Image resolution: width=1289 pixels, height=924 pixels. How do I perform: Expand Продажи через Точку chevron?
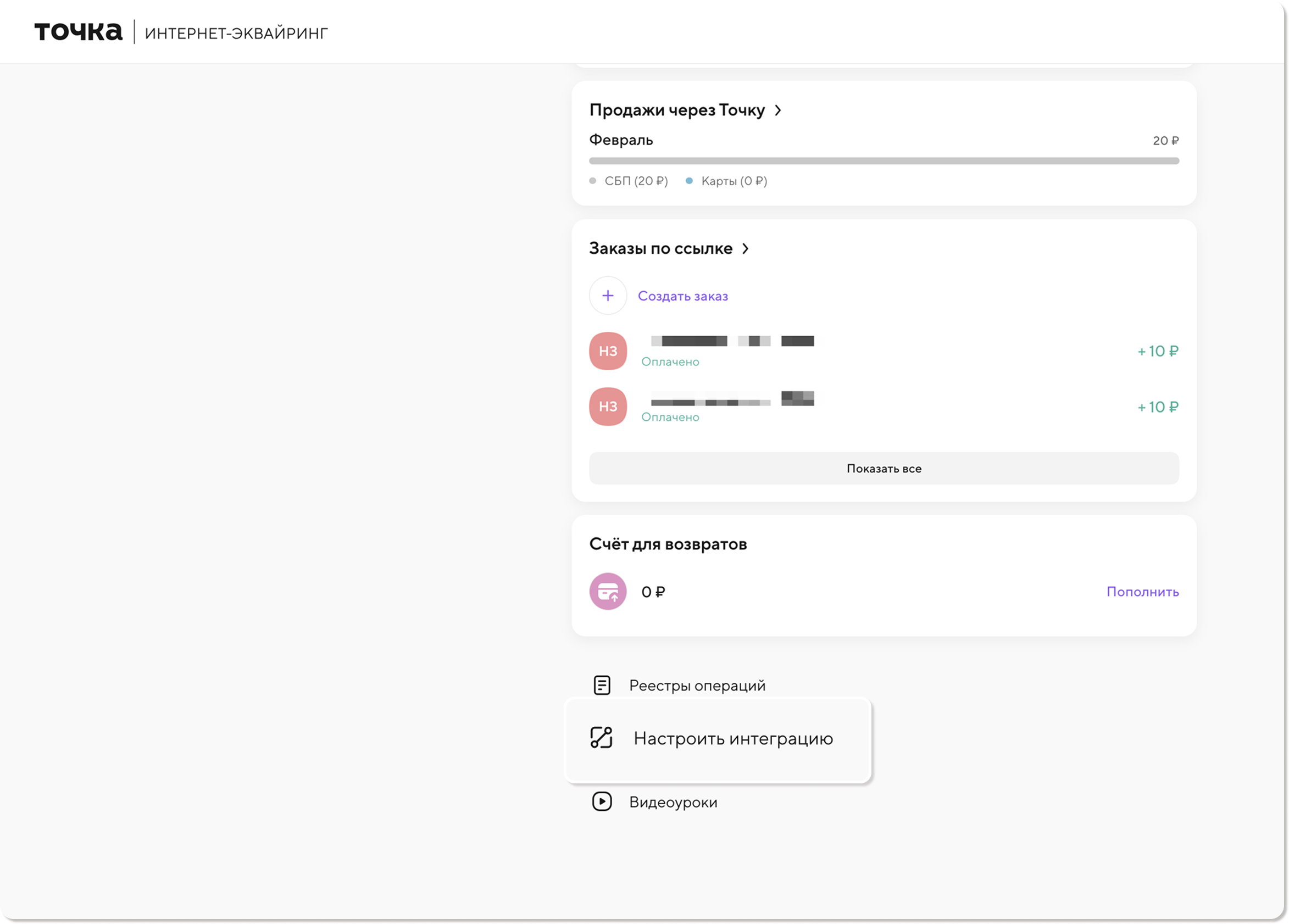[x=778, y=110]
